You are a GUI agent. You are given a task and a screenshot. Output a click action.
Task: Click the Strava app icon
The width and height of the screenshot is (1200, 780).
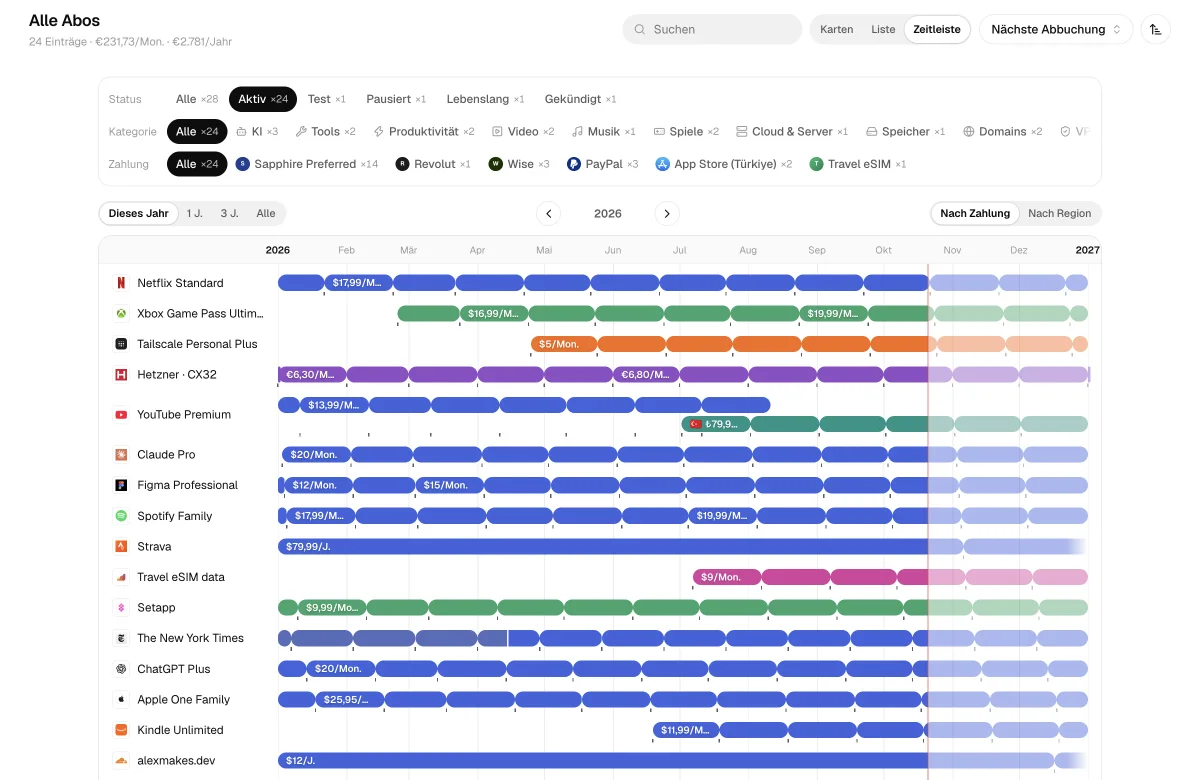click(x=121, y=546)
